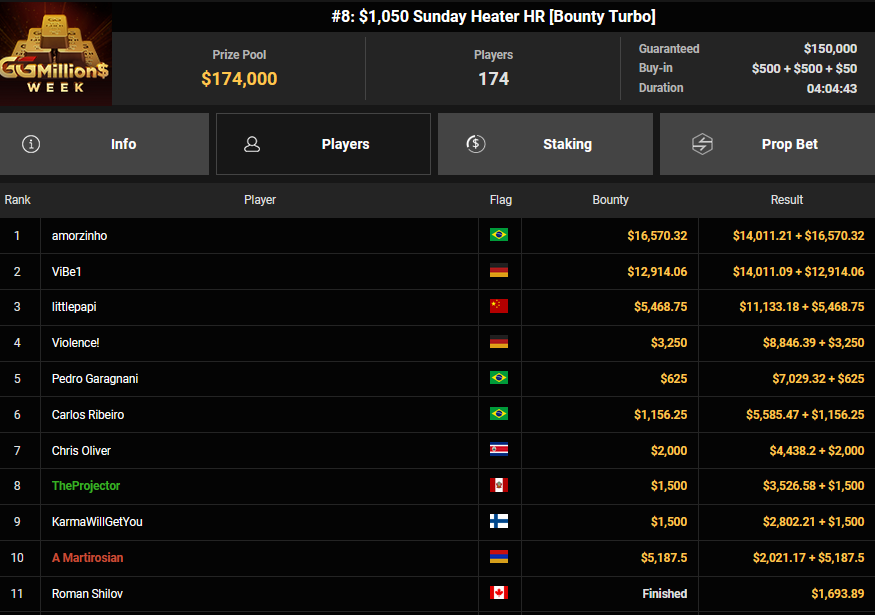Click the Players person icon
The height and width of the screenshot is (615, 875).
pos(252,144)
